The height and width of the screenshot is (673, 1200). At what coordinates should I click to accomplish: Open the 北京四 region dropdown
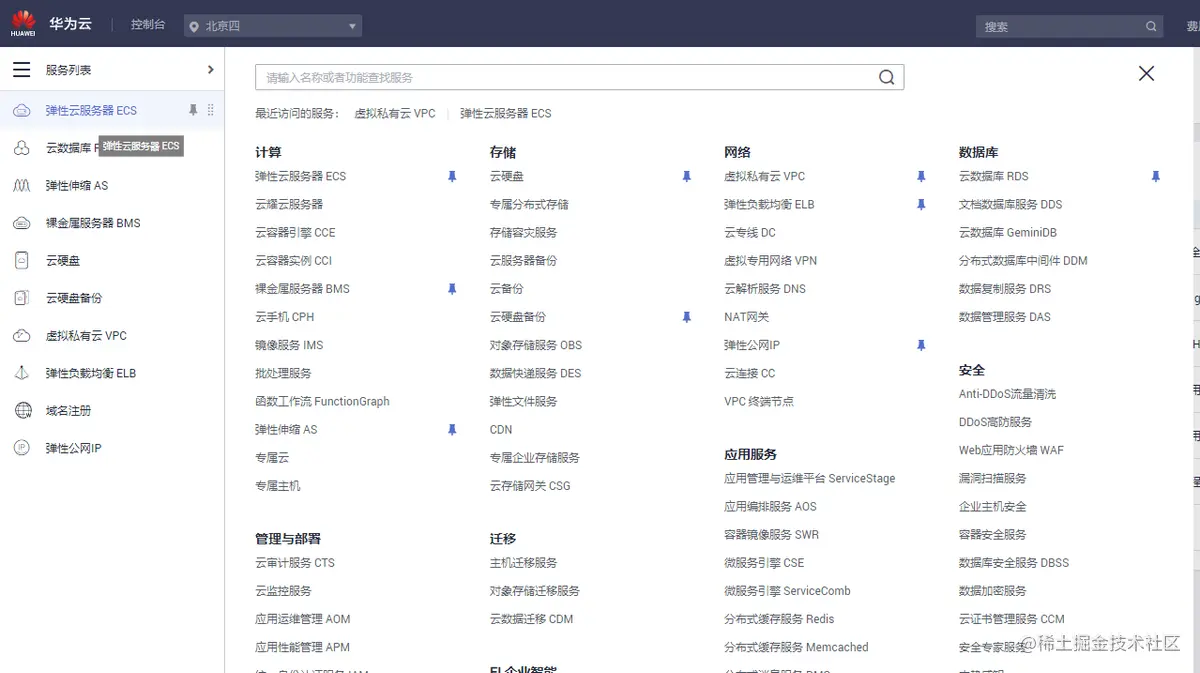(273, 26)
